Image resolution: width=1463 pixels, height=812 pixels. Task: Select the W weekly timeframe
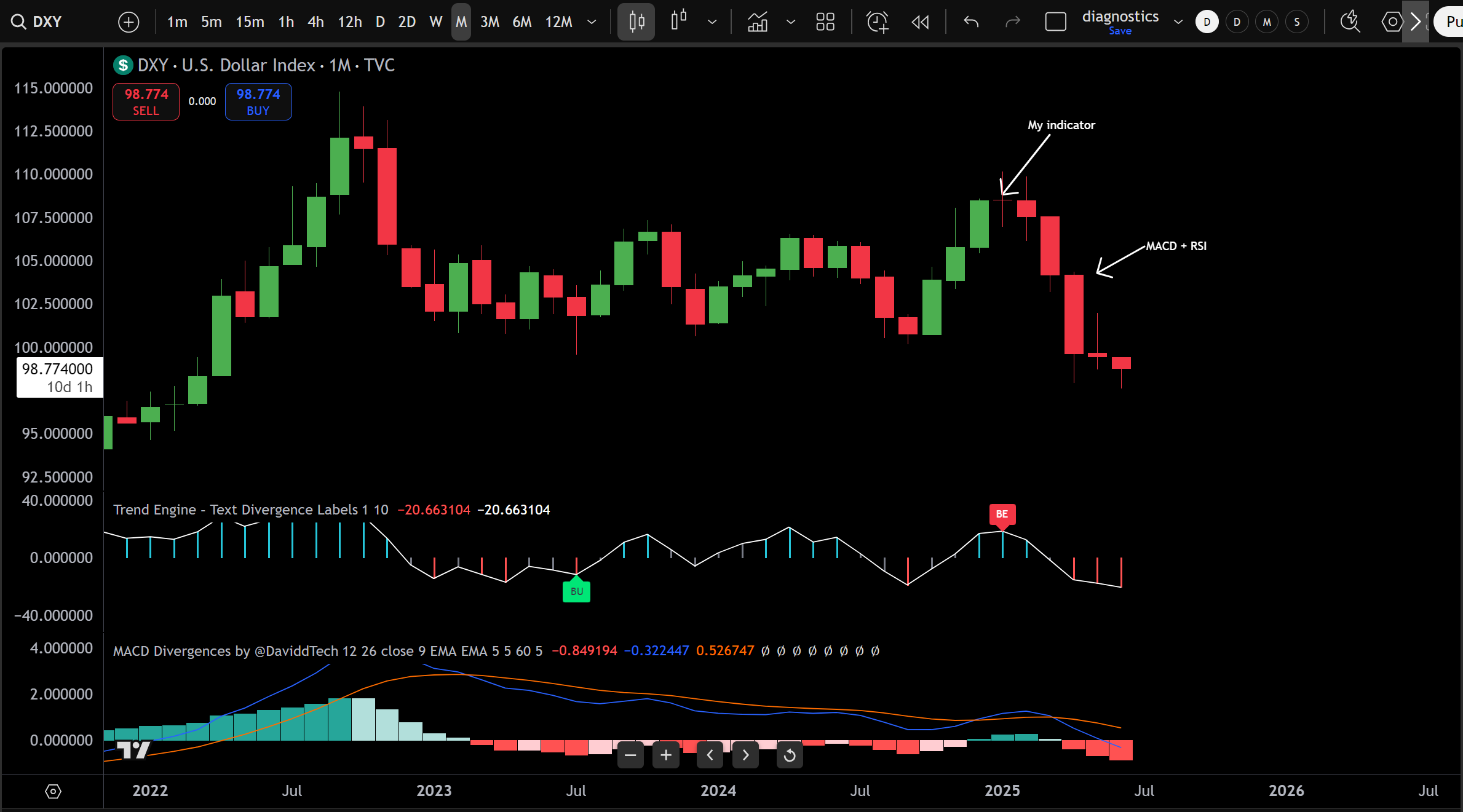tap(435, 22)
